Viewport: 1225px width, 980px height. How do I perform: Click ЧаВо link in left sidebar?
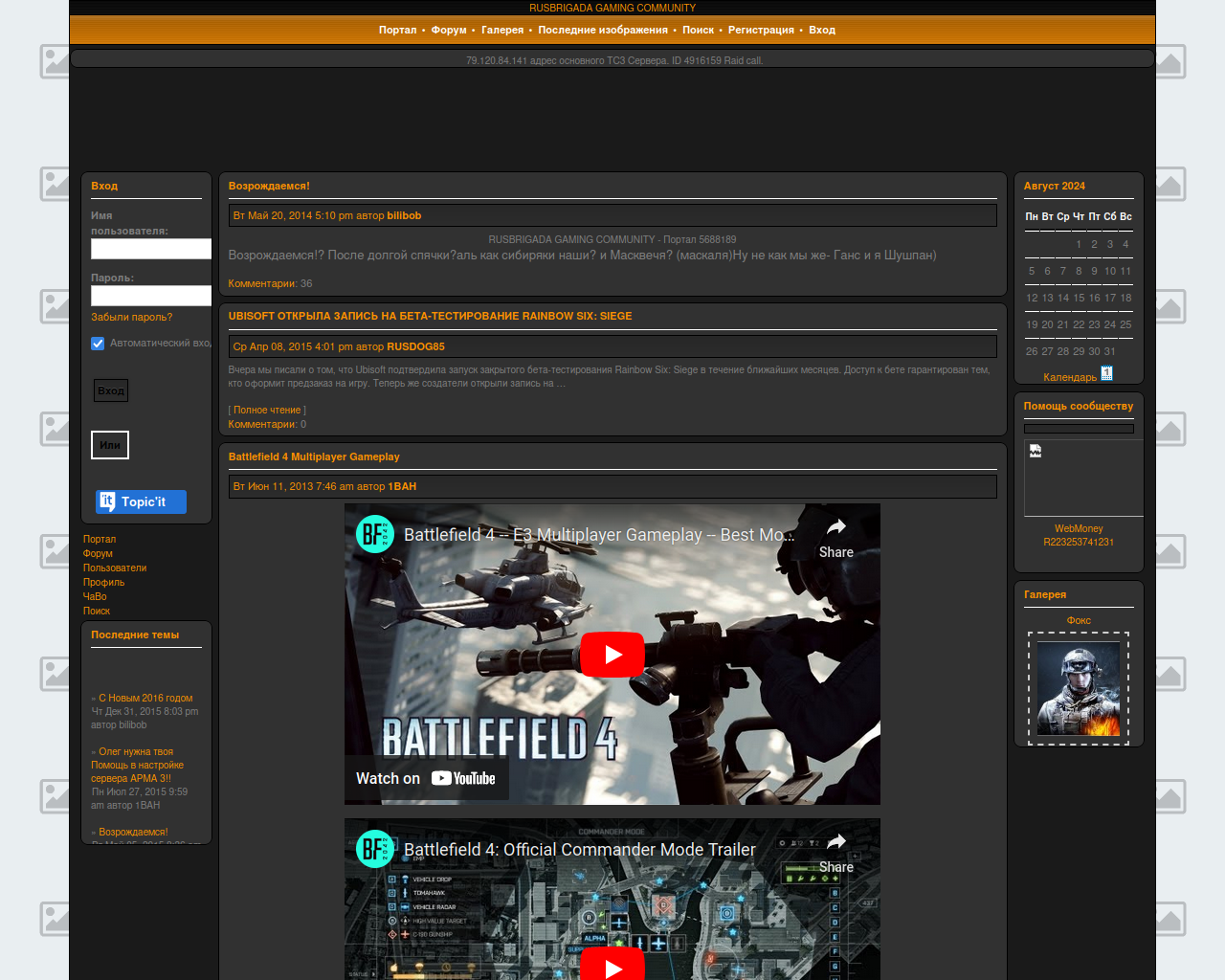point(95,596)
